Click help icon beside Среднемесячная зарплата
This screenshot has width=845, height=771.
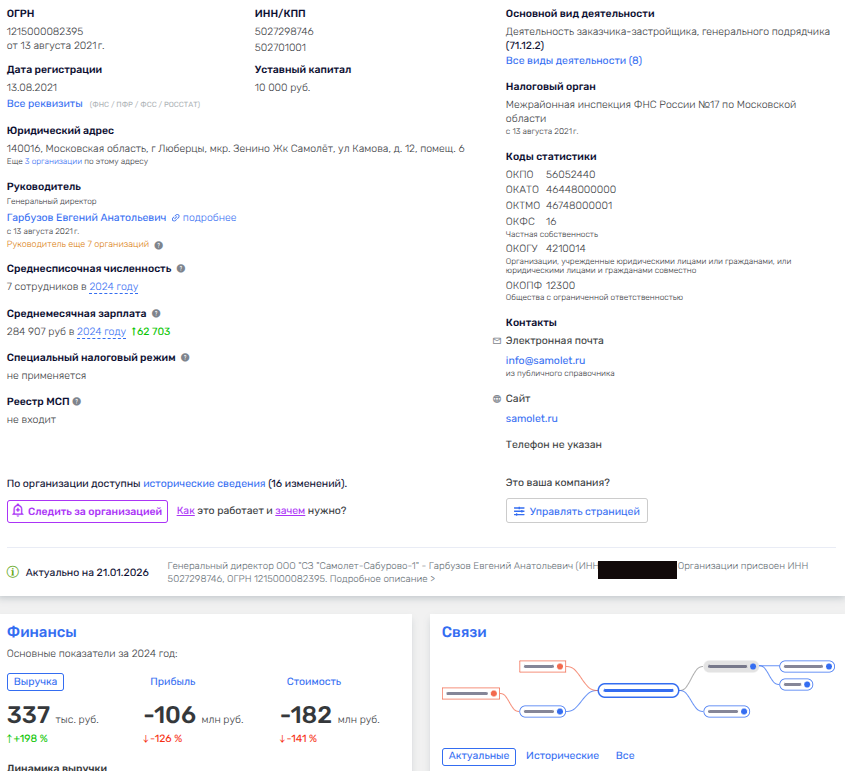(156, 314)
